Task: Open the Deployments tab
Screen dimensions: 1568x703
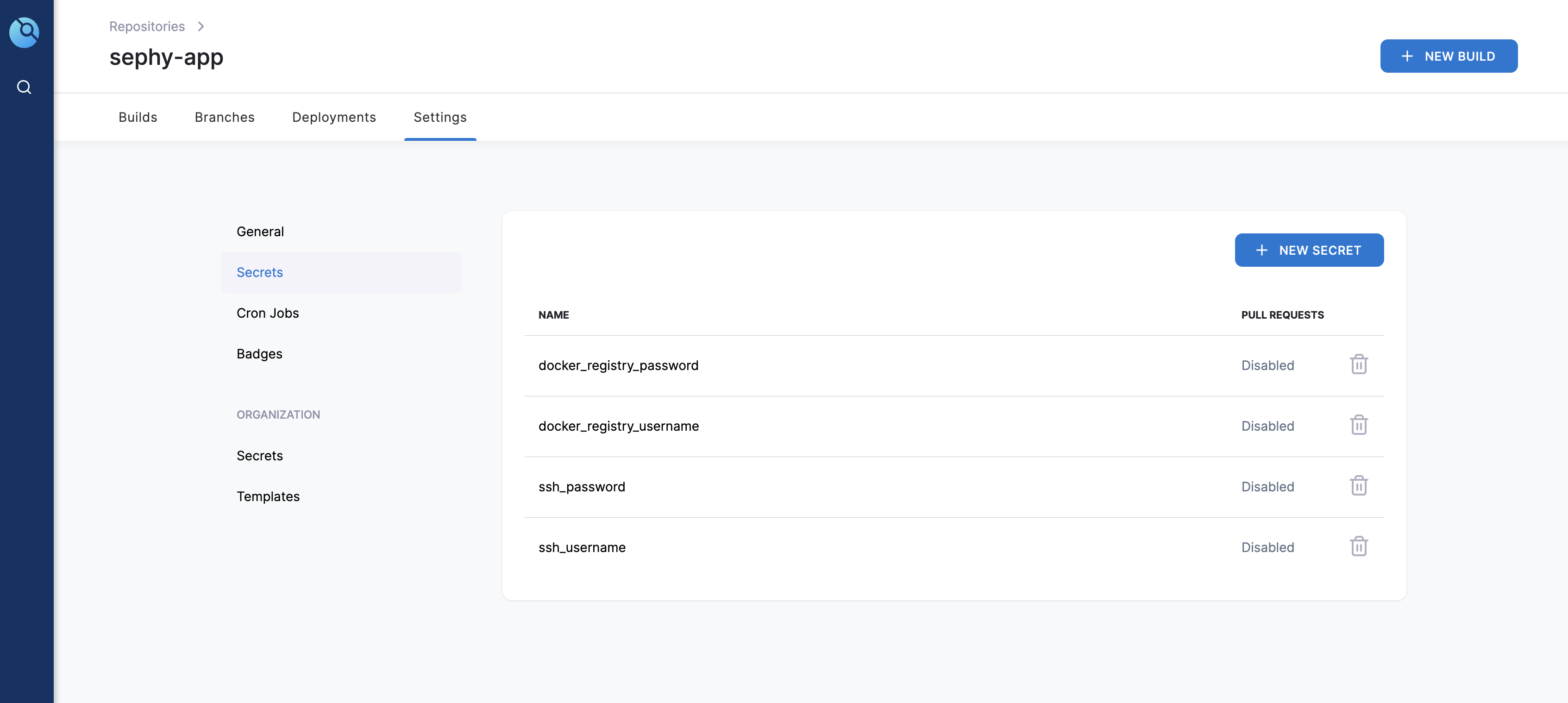Action: click(334, 118)
